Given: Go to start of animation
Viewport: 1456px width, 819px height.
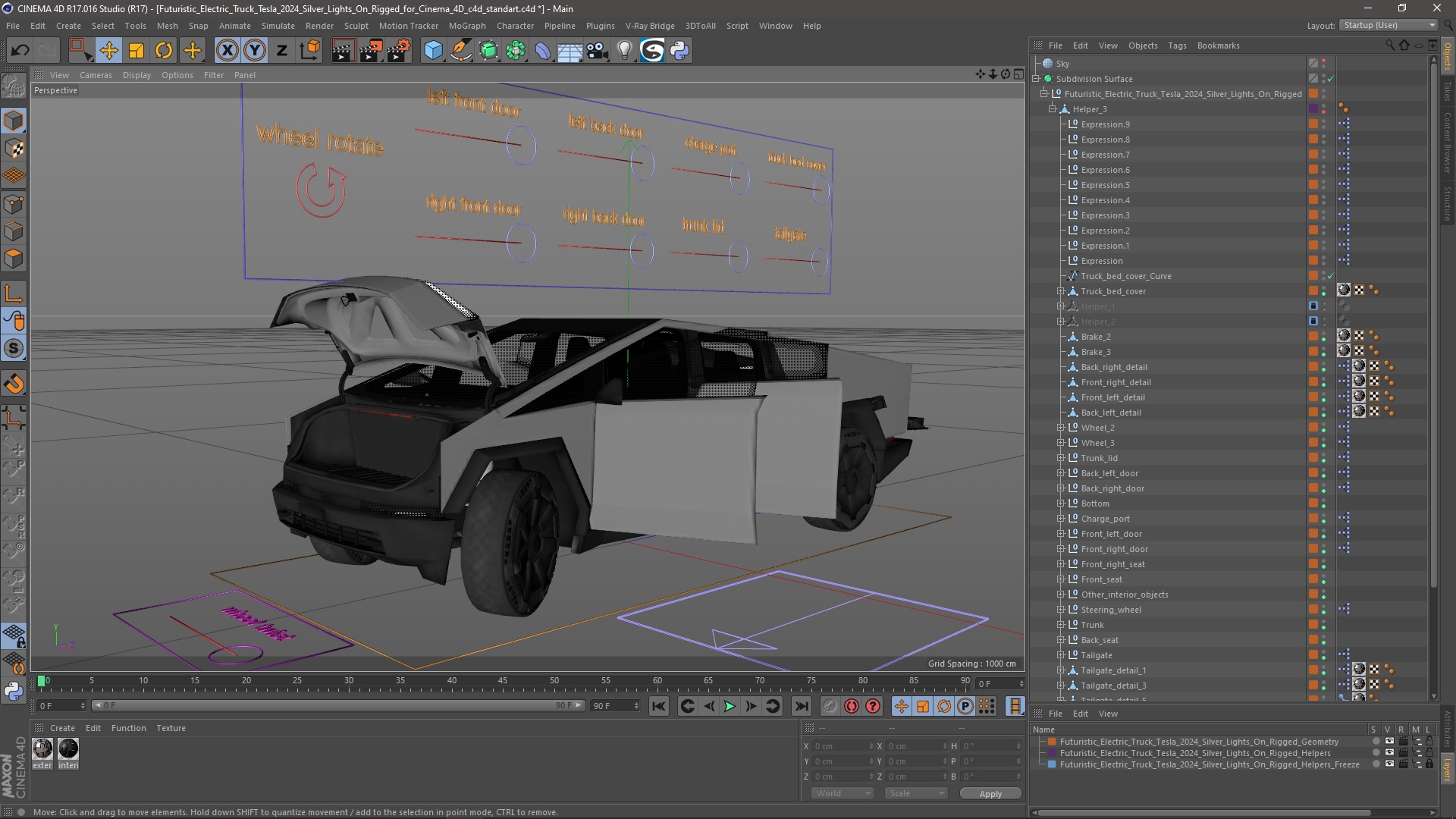Looking at the screenshot, I should point(659,706).
